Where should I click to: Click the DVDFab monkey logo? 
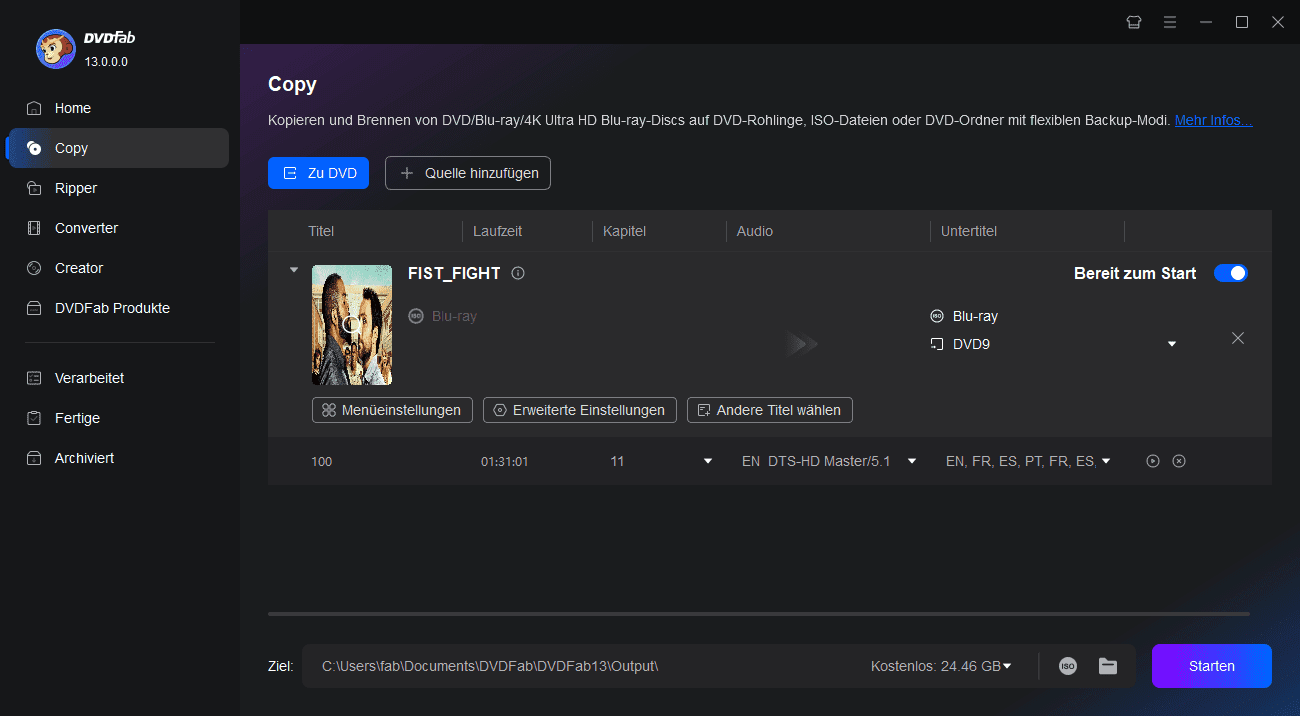point(56,48)
